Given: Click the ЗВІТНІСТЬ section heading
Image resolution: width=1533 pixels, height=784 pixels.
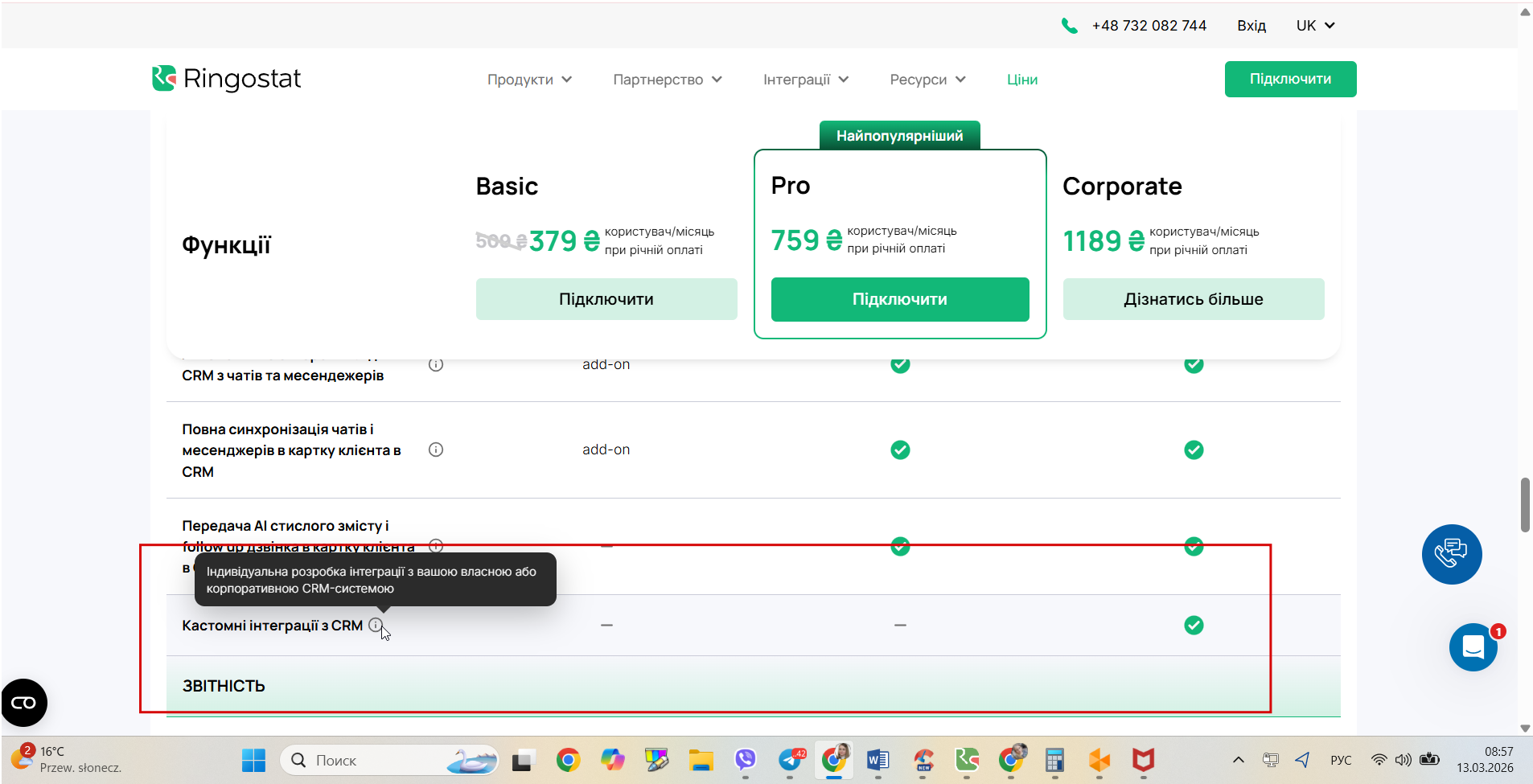Looking at the screenshot, I should (x=224, y=686).
